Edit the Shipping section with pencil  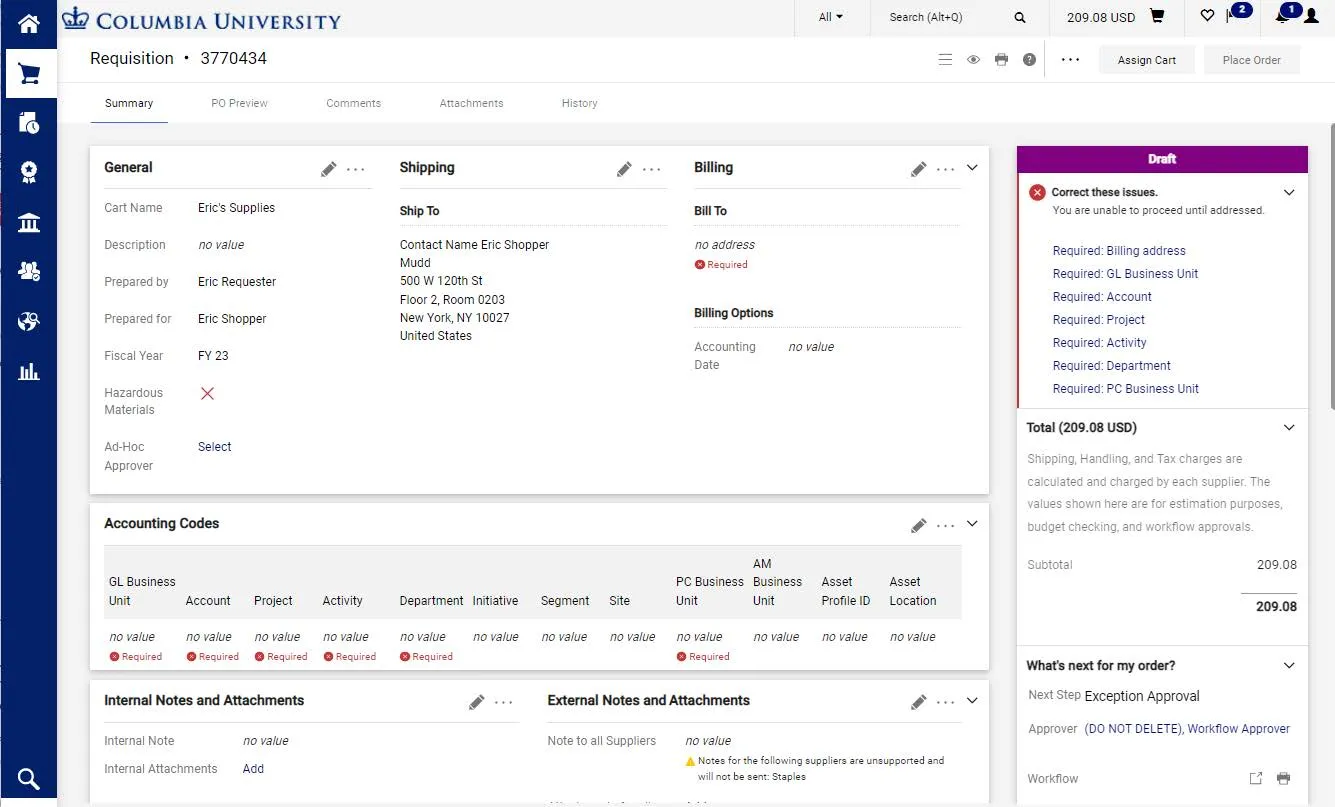[x=624, y=169]
